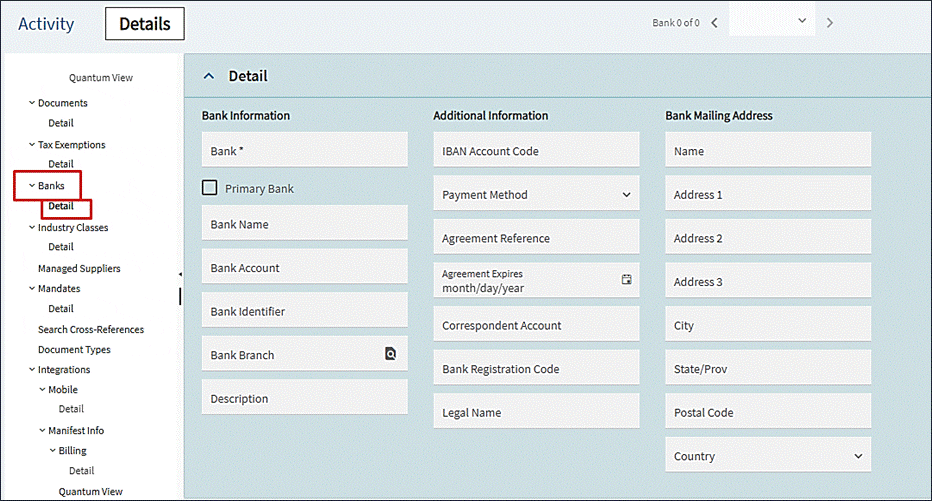Click the Address 3 field
Screen dimensions: 932x501
[768, 281]
